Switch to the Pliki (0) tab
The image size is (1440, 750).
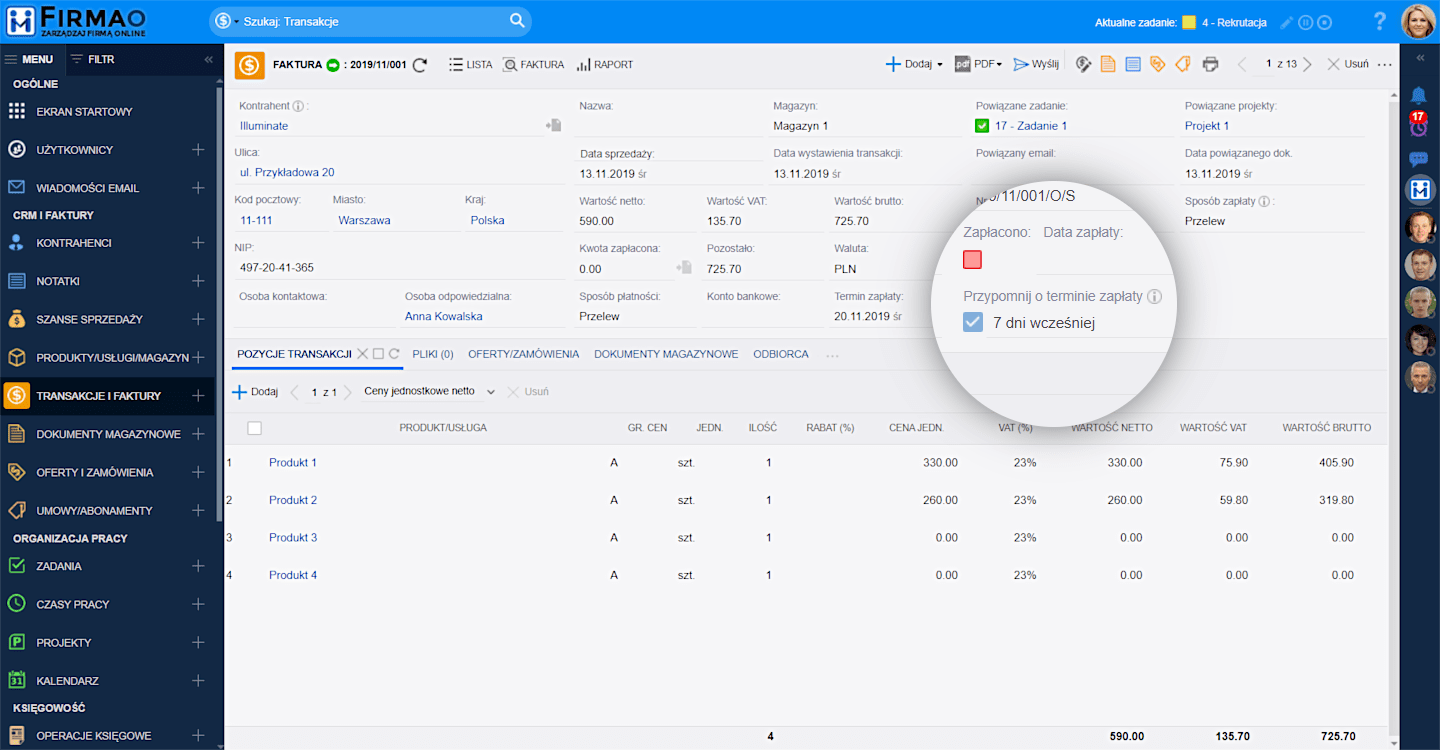point(433,354)
